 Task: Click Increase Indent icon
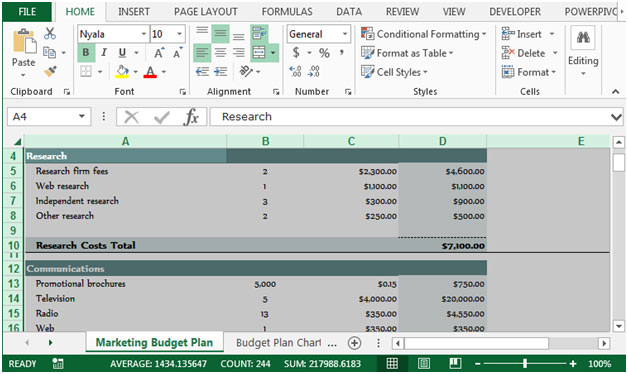point(220,72)
